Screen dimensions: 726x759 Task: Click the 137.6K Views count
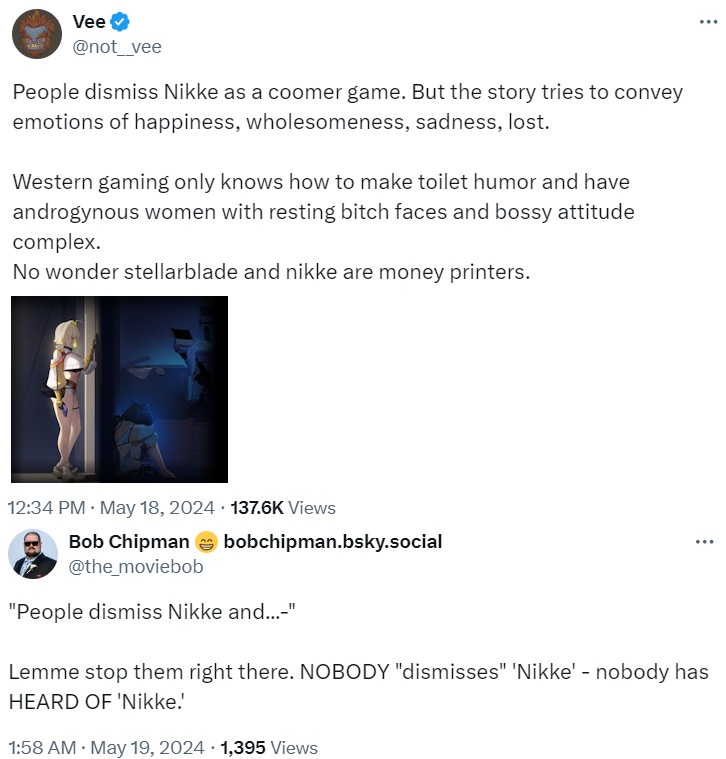283,508
